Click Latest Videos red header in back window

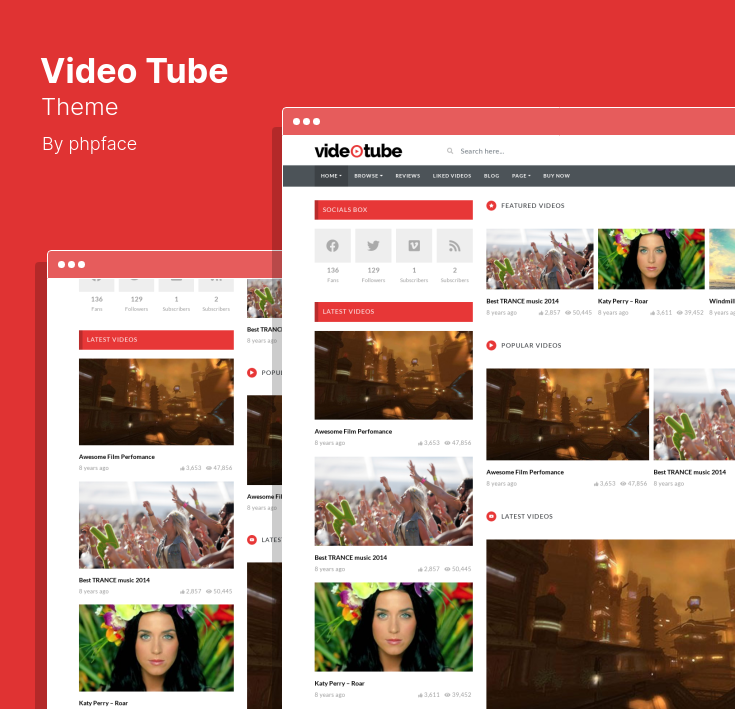click(x=156, y=340)
